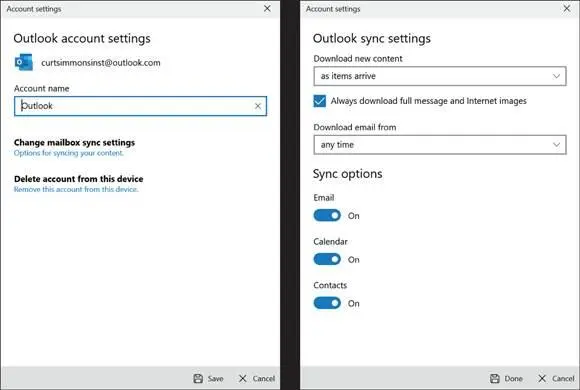Click the Account name text field
Image resolution: width=580 pixels, height=390 pixels.
tap(140, 106)
